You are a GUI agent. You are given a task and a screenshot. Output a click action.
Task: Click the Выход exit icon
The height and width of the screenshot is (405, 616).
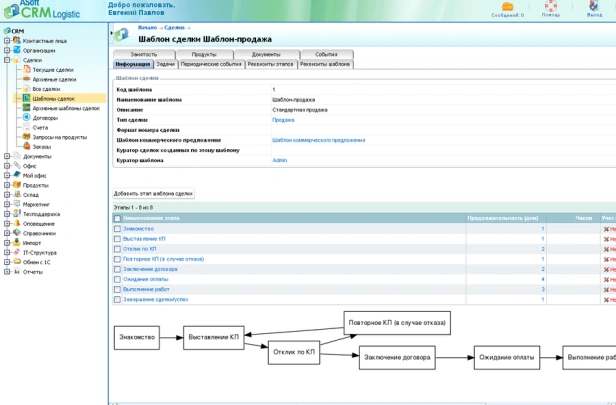click(594, 7)
